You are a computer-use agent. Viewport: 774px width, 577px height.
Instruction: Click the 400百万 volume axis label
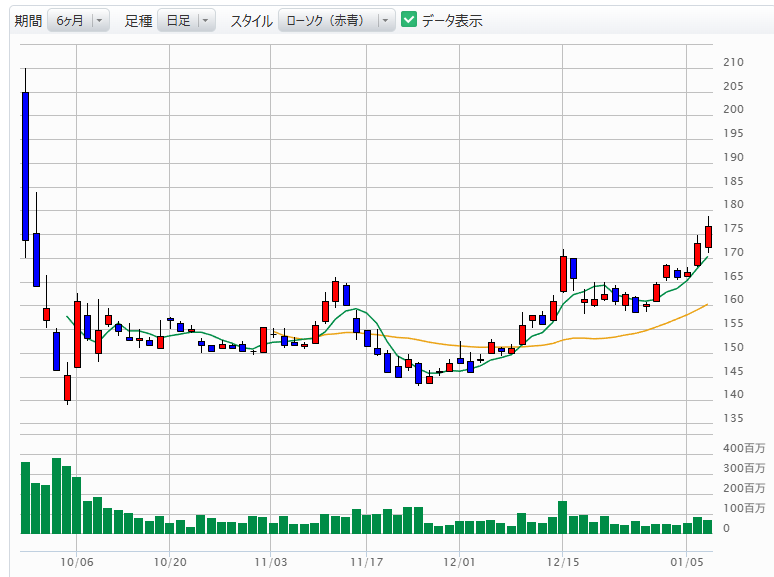coord(742,448)
